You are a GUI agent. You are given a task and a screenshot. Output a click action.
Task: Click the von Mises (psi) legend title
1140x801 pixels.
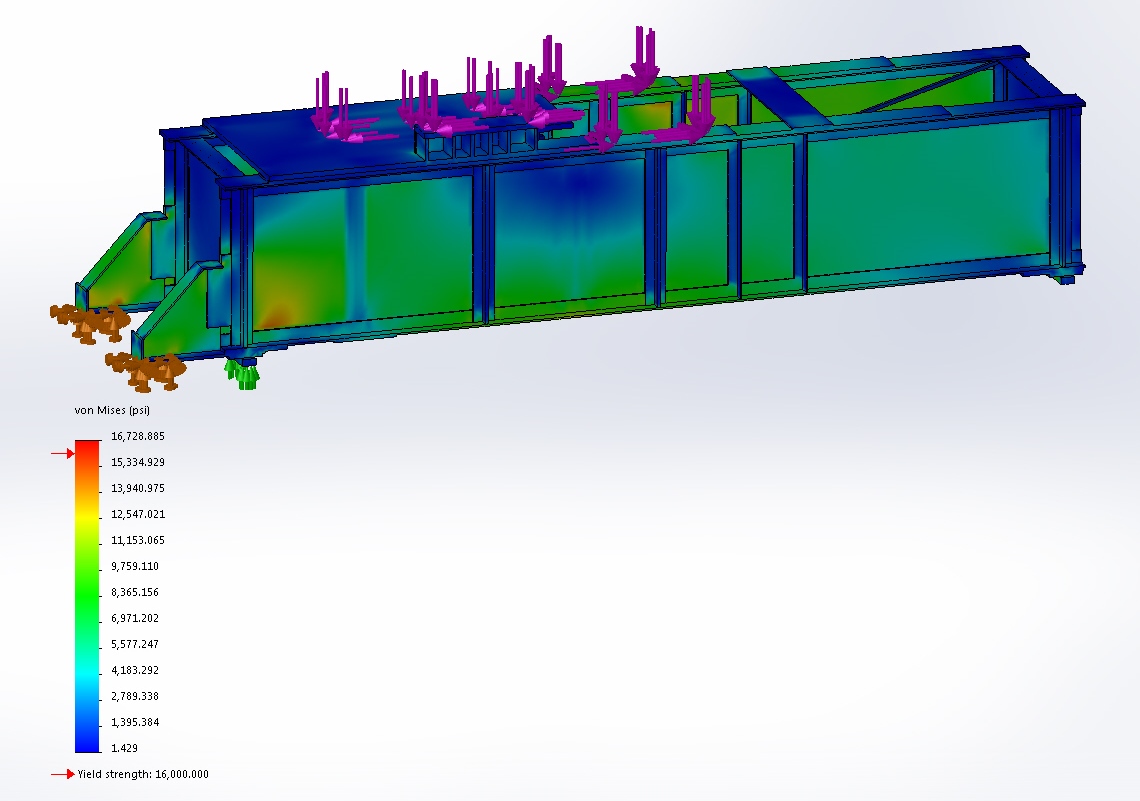pos(112,410)
